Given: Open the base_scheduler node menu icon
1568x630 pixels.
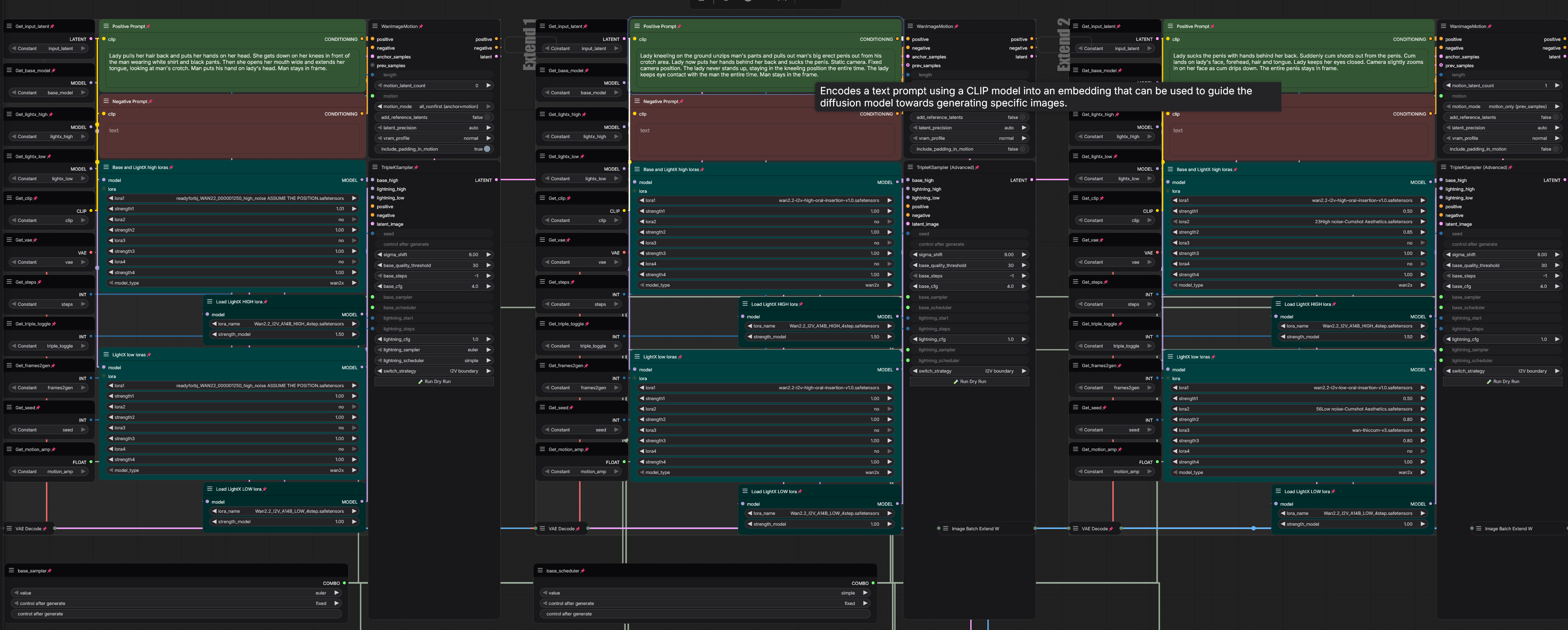Looking at the screenshot, I should pos(540,570).
